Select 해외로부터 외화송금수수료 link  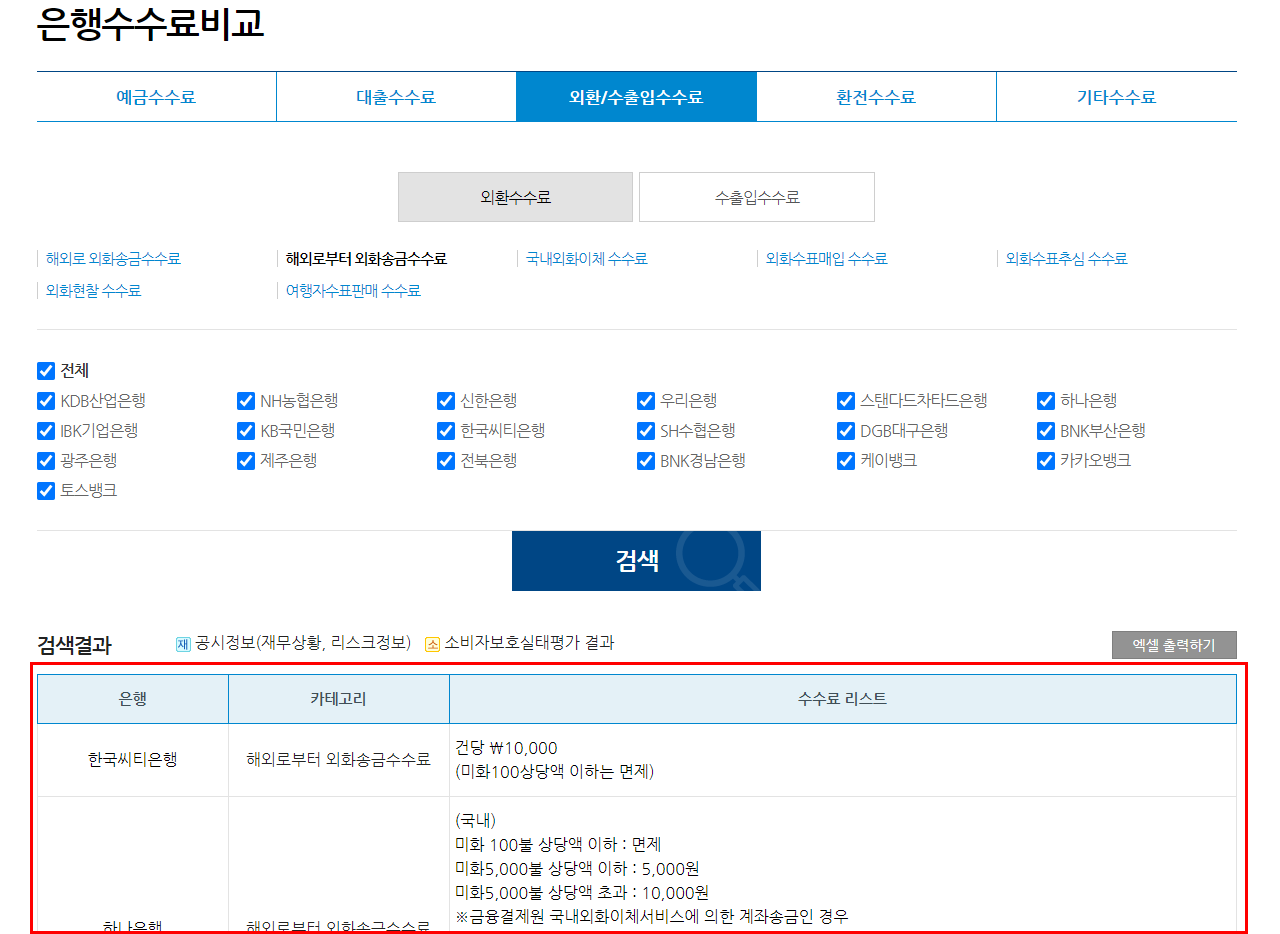click(366, 259)
